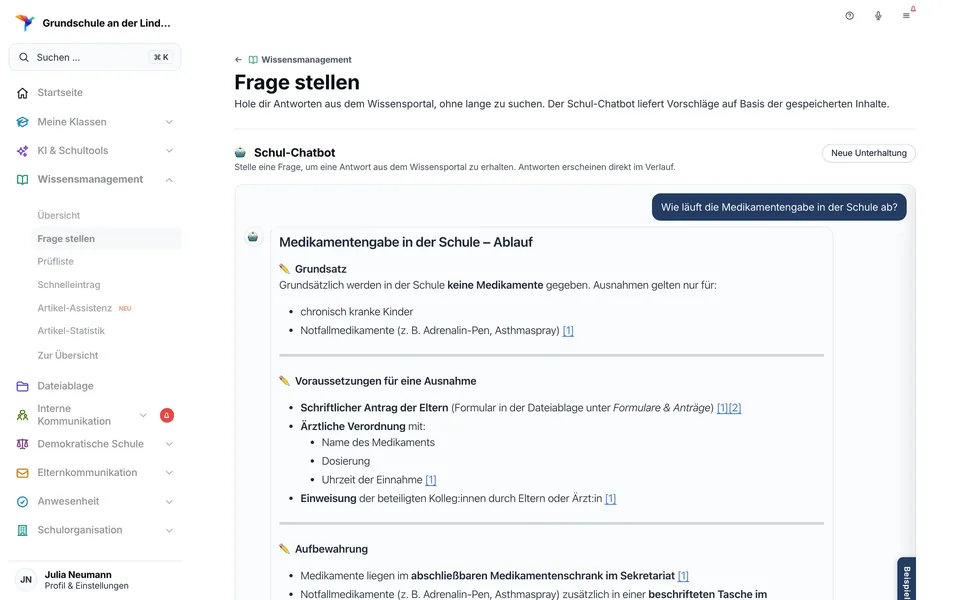Open the Artikel-Statistik submenu item

coord(71,331)
